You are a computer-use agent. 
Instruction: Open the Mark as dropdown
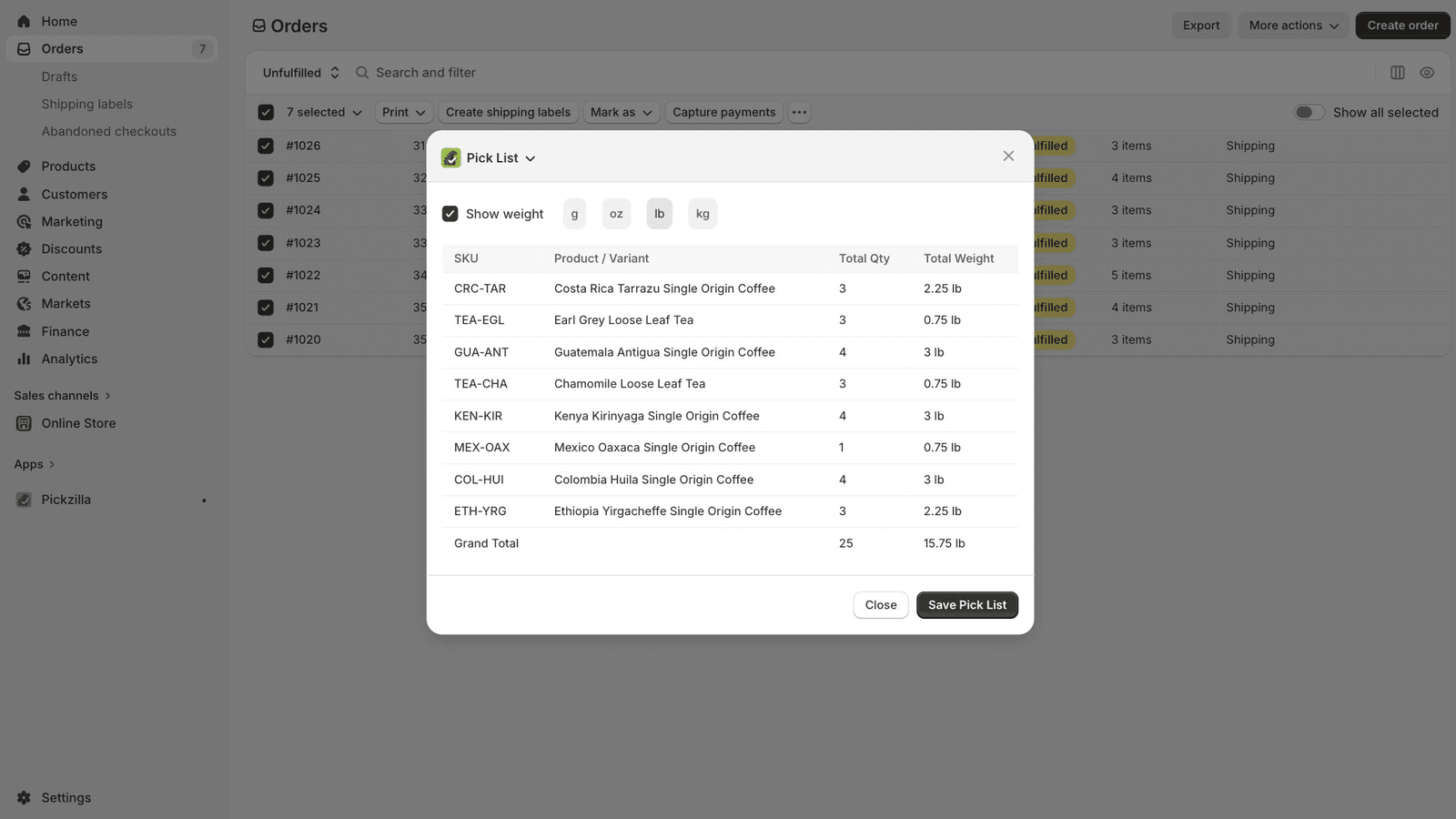[x=622, y=112]
